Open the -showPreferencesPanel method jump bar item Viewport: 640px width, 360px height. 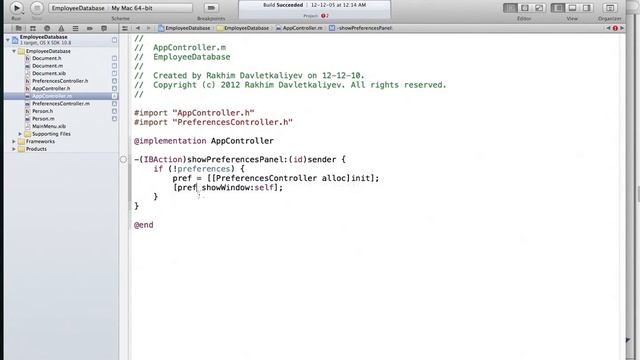point(360,28)
